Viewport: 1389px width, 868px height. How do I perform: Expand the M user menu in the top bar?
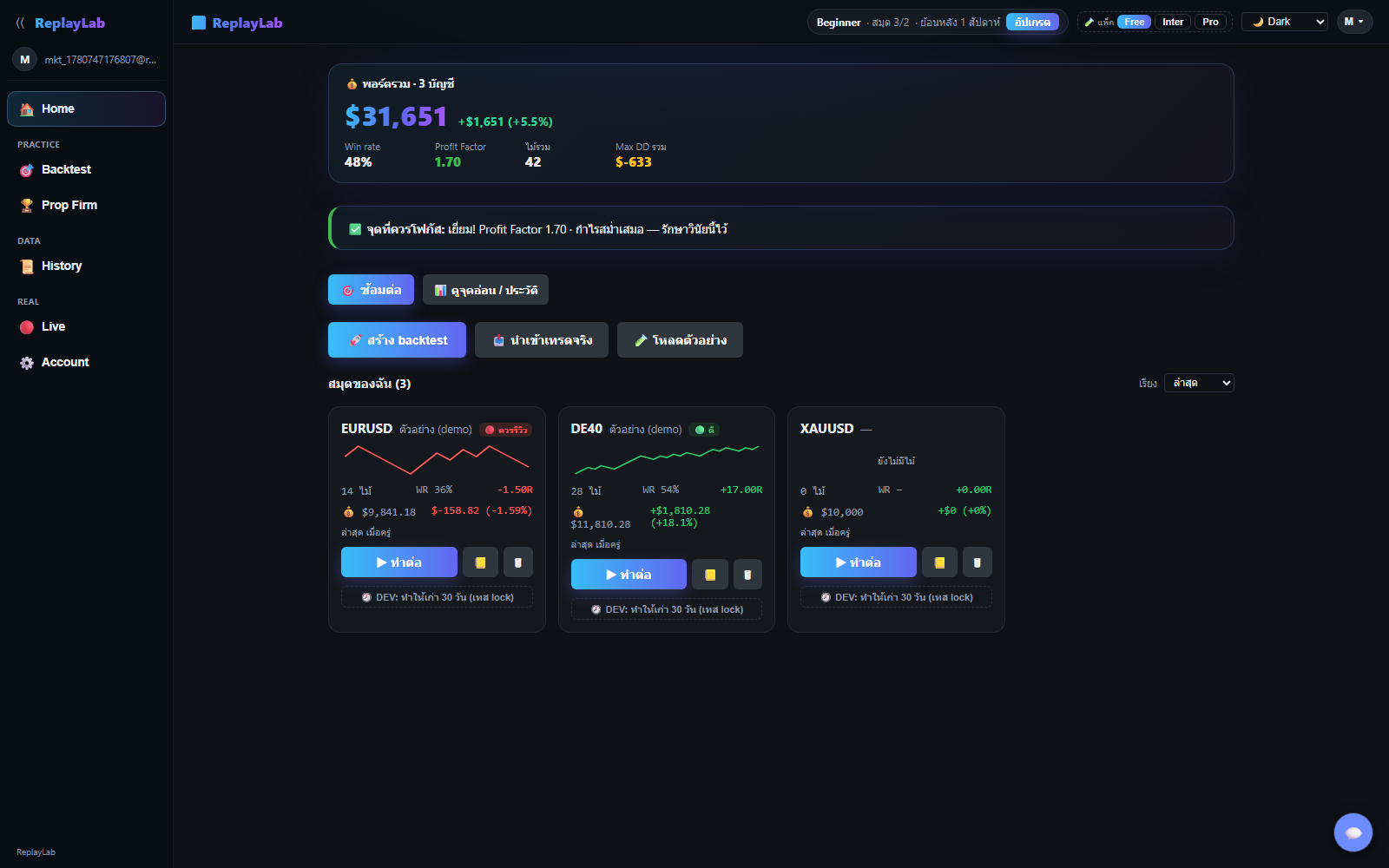[1354, 22]
